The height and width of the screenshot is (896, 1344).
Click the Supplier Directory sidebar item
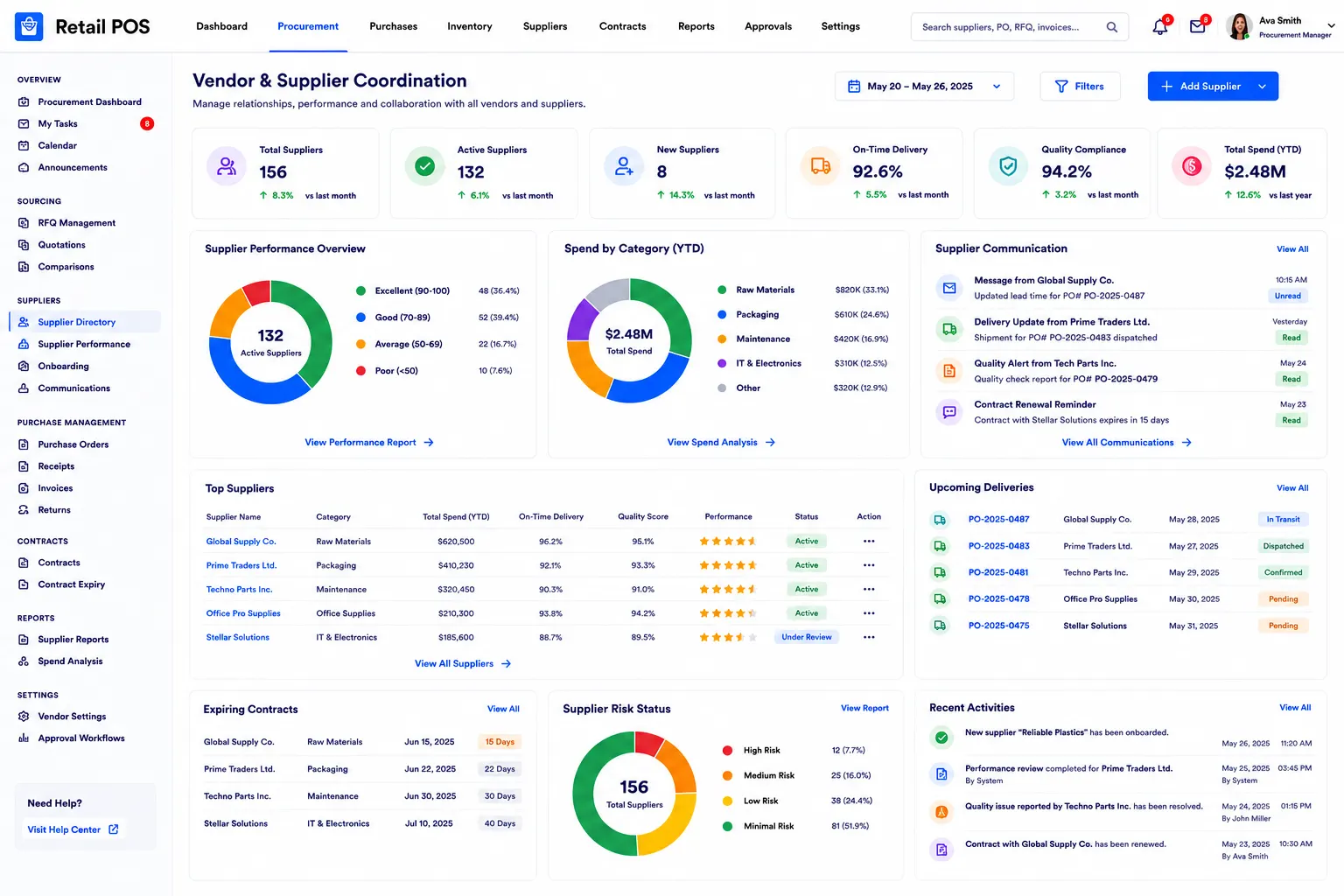tap(85, 322)
